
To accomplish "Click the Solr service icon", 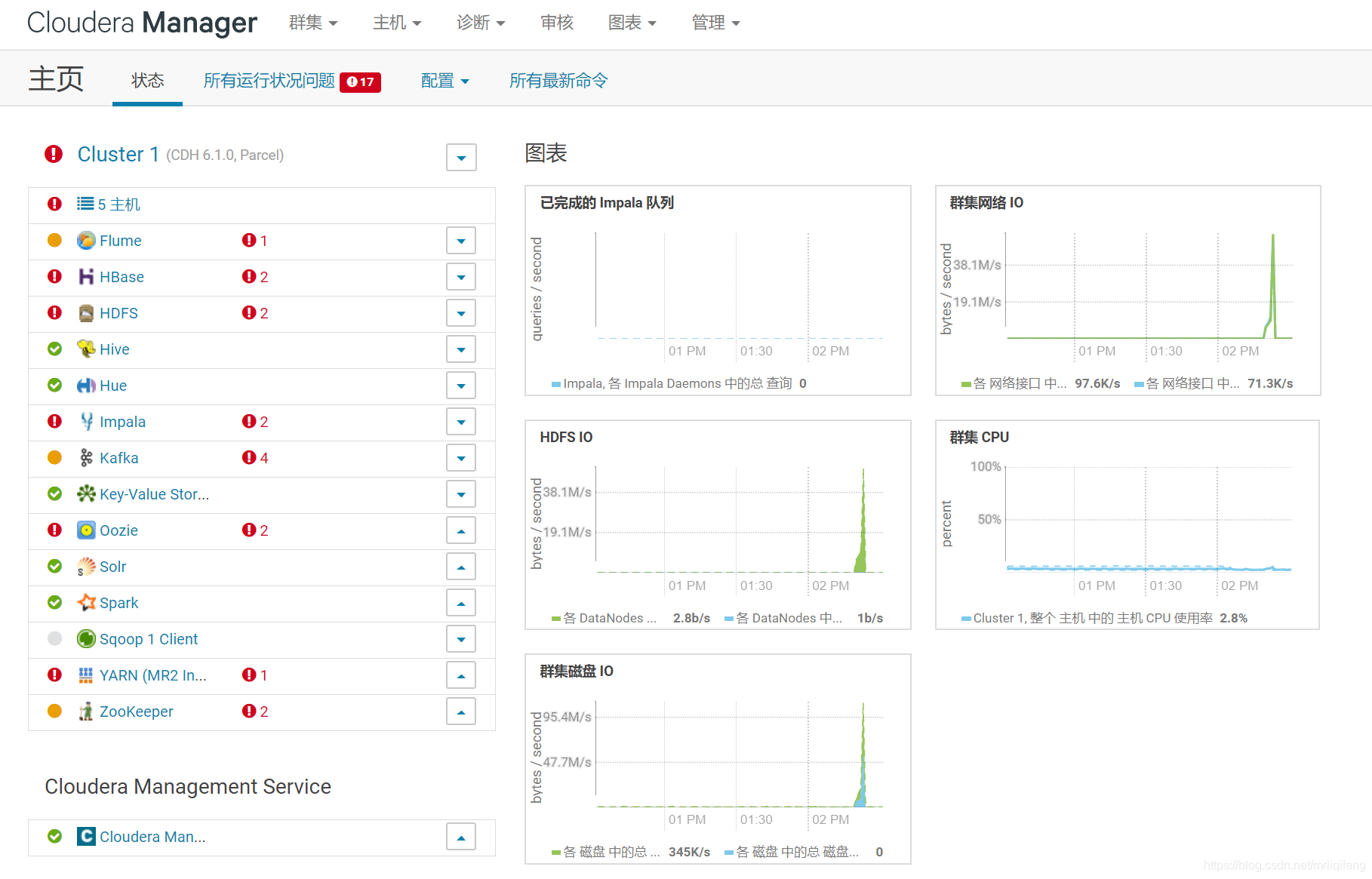I will pyautogui.click(x=86, y=567).
